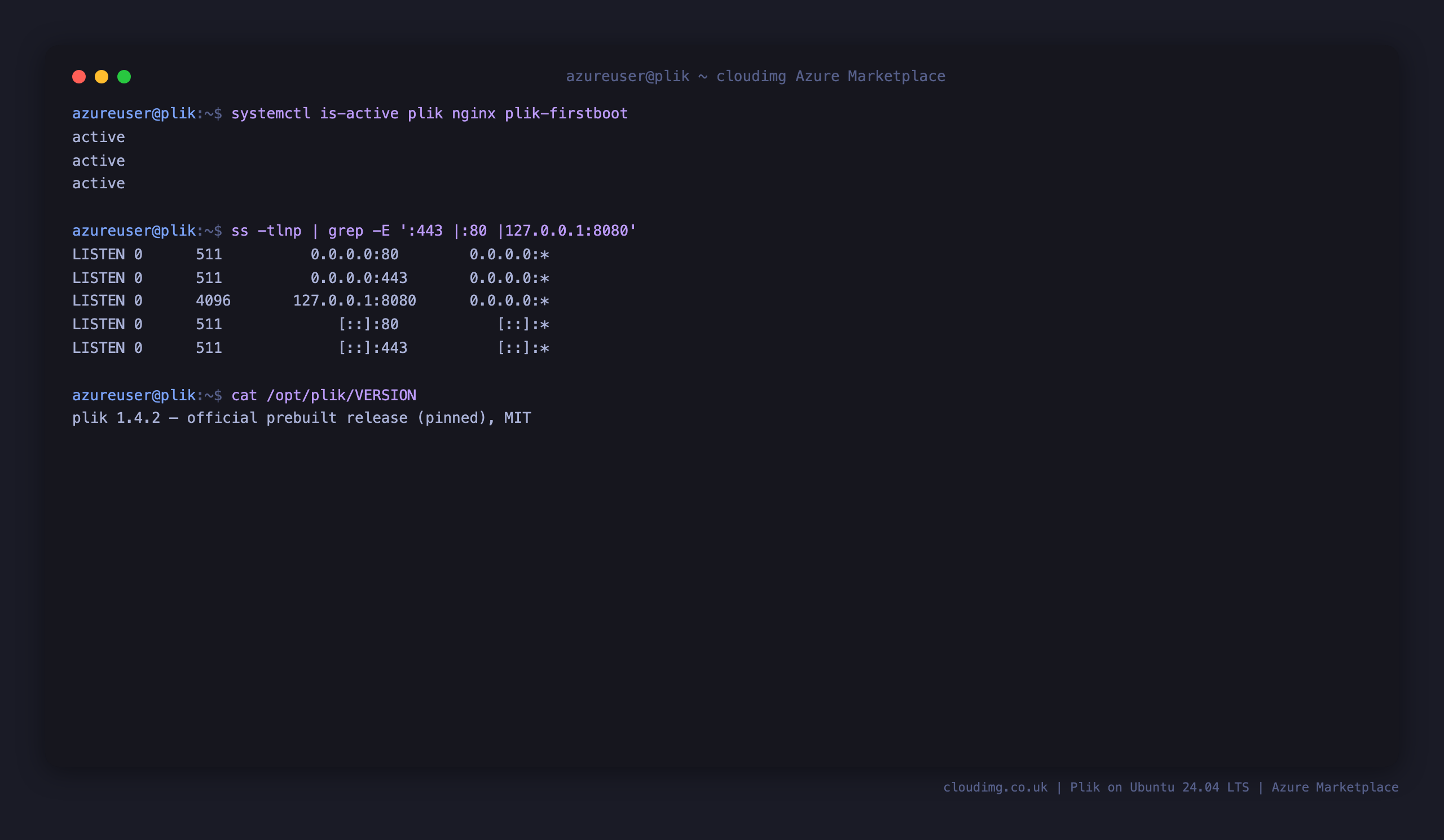
Task: Click the '0.0.0.0:443' local address
Action: [x=359, y=278]
